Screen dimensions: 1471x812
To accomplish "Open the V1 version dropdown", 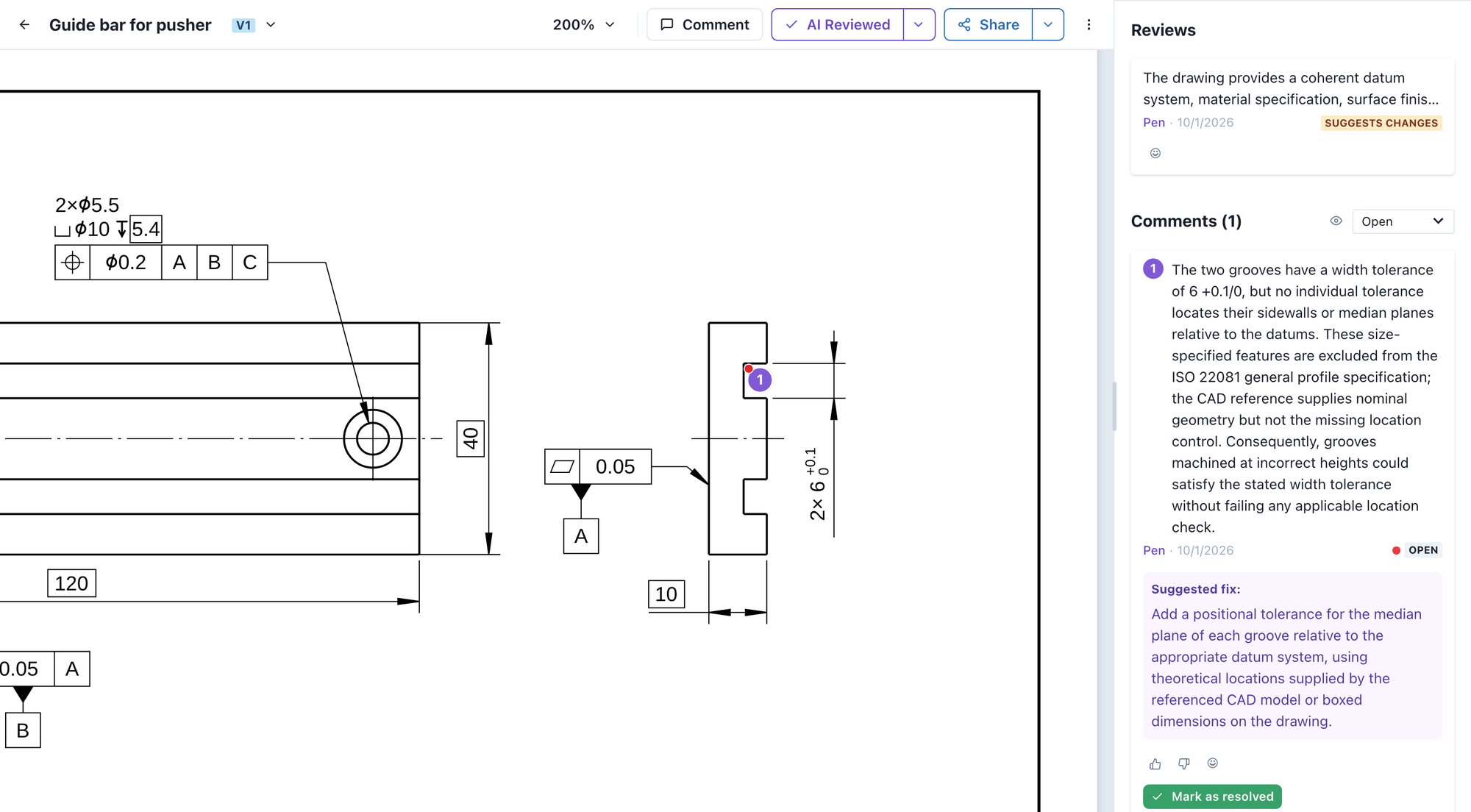I will (254, 25).
